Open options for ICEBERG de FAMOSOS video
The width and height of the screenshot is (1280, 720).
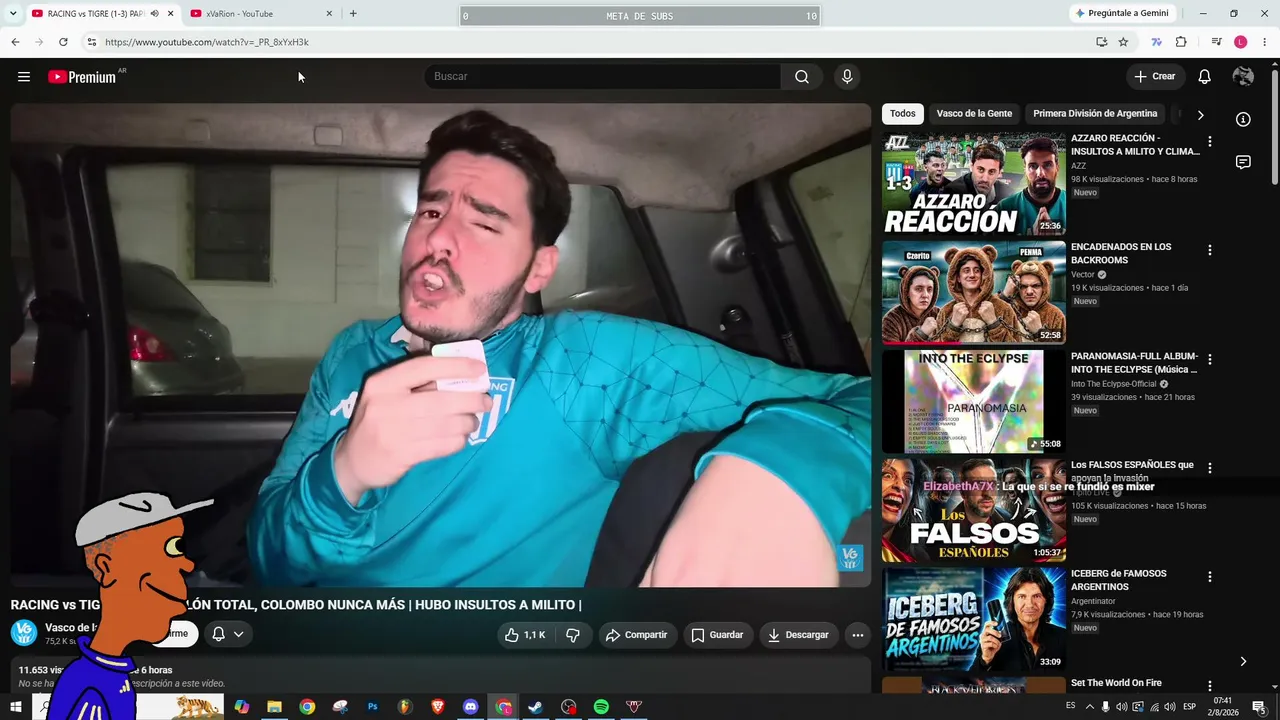(1209, 578)
